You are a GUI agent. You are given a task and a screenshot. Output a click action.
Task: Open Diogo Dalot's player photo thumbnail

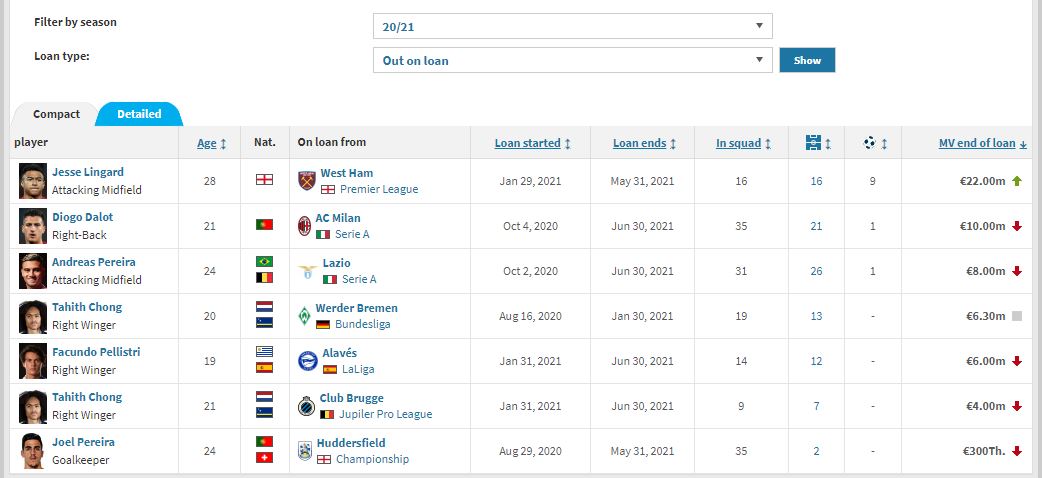pyautogui.click(x=33, y=226)
